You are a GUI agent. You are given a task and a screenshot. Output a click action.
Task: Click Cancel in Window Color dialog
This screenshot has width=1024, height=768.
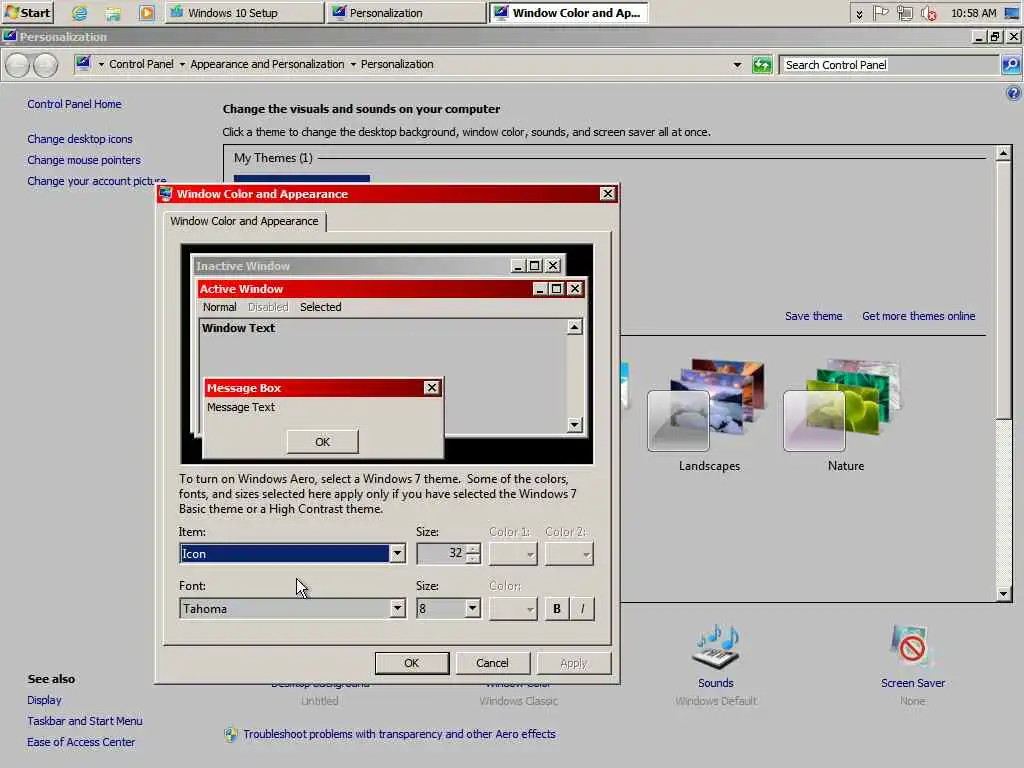point(492,663)
